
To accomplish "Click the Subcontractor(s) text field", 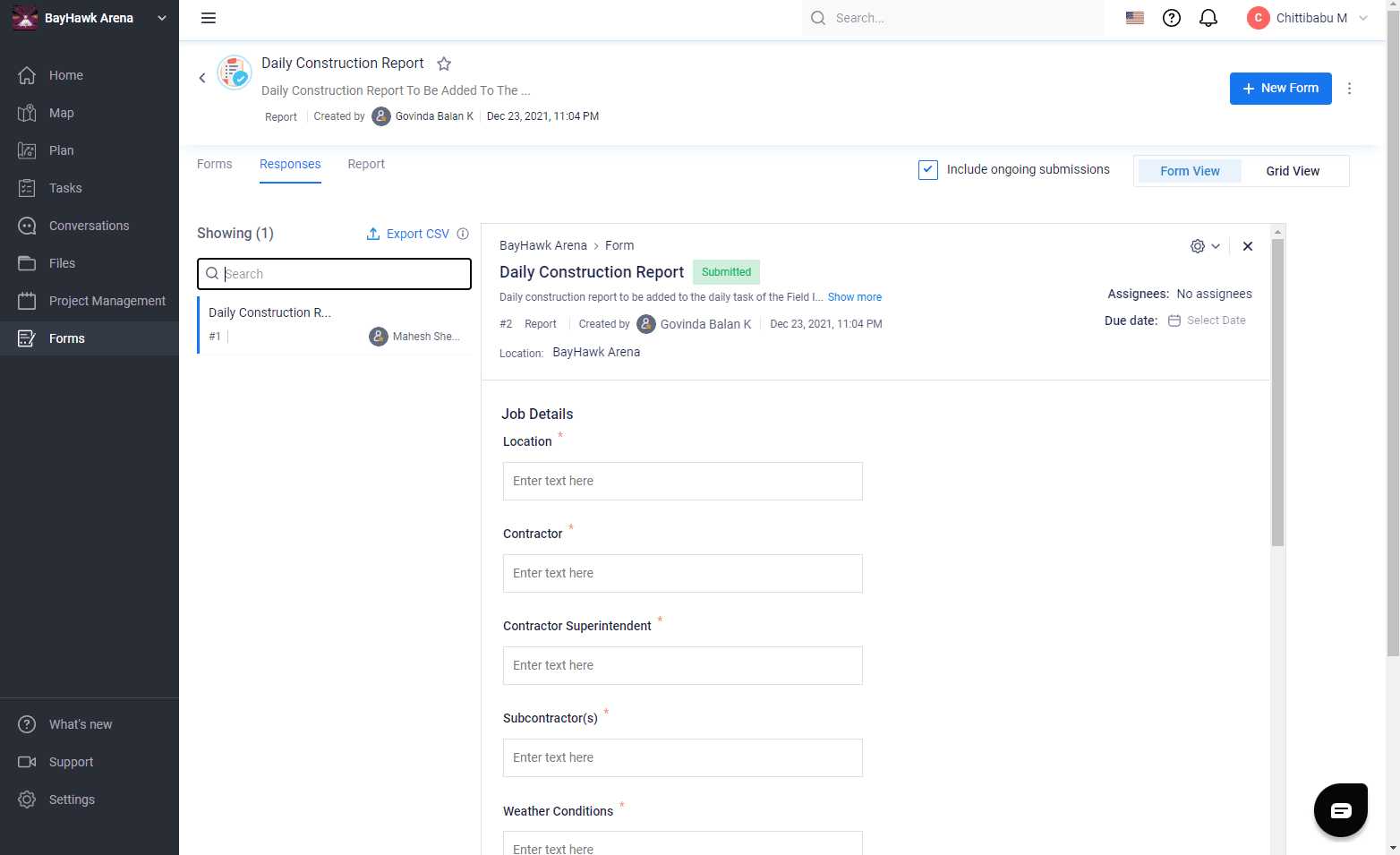I will (x=683, y=758).
